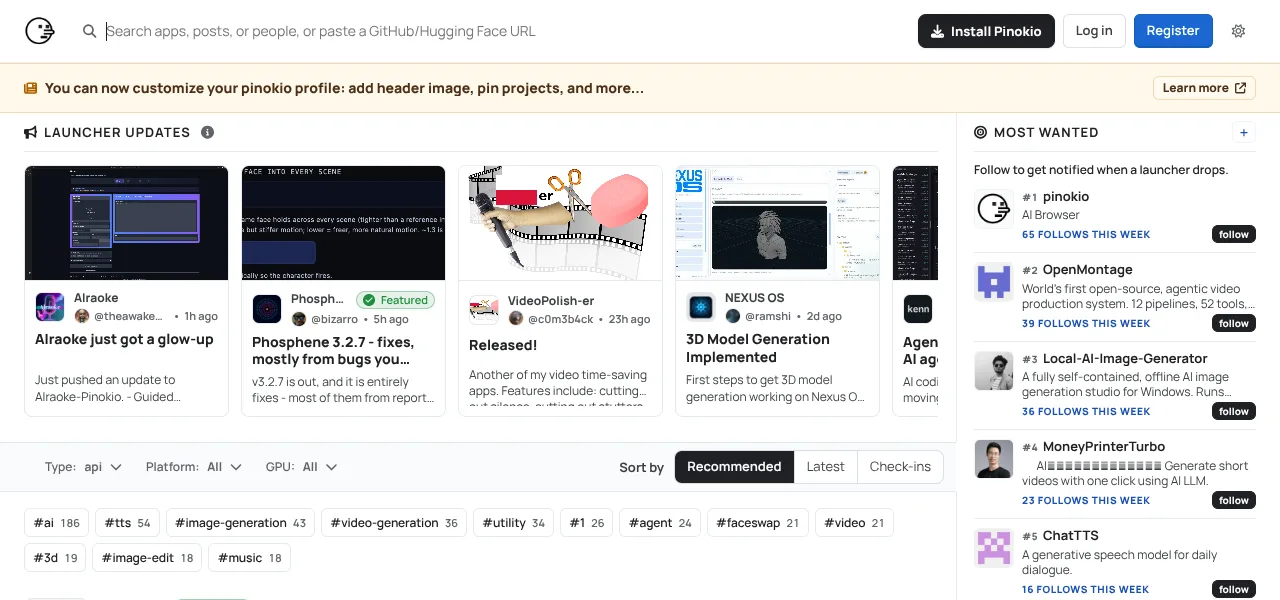The width and height of the screenshot is (1280, 600).
Task: Filter by #music tag
Action: (249, 558)
